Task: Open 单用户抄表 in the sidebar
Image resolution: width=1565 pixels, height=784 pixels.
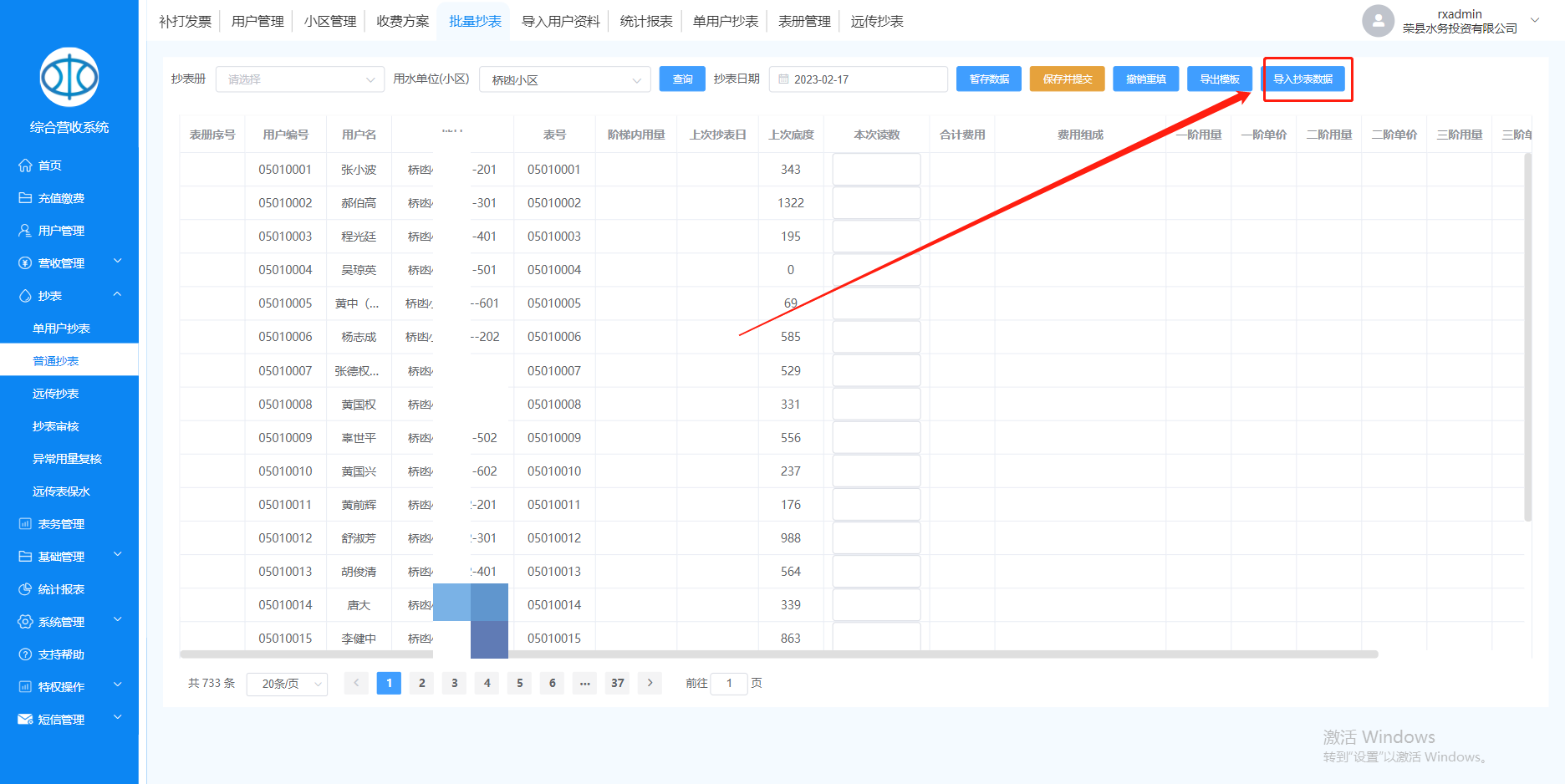Action: pos(69,328)
